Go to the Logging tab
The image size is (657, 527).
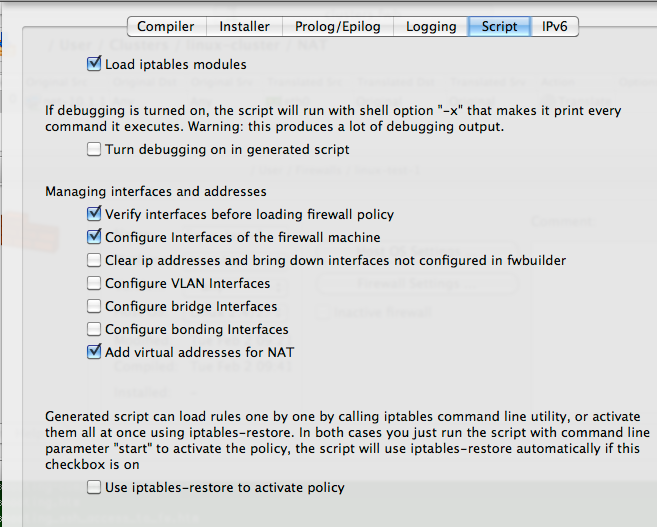tap(431, 27)
